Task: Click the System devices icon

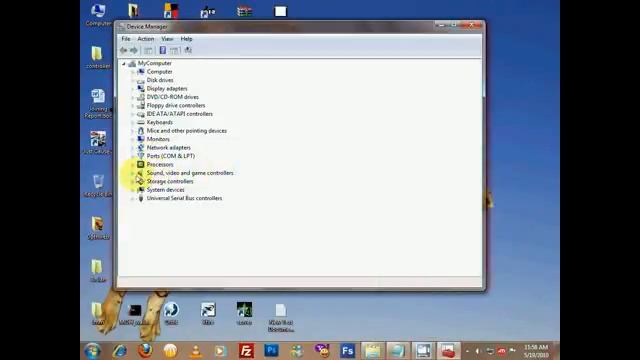Action: [x=141, y=190]
